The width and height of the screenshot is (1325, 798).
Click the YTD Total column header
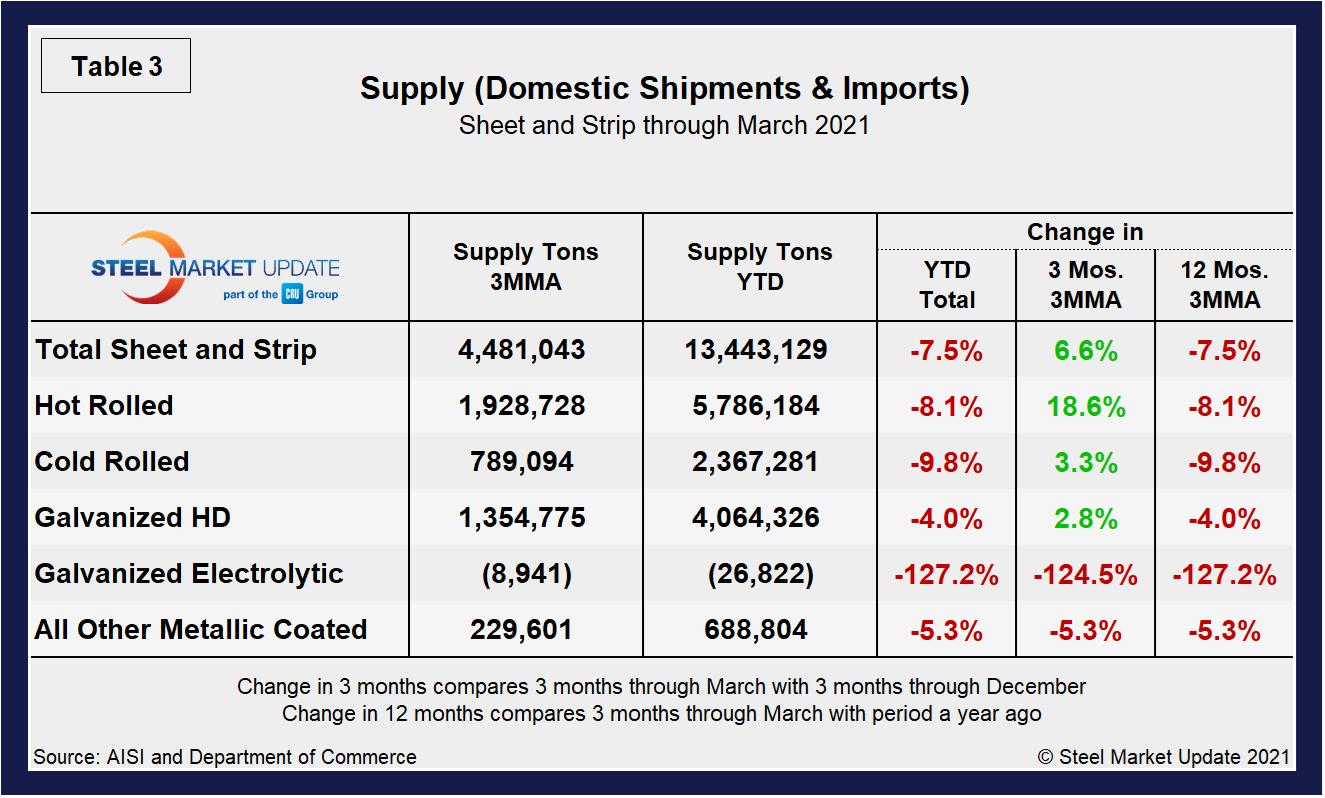click(947, 285)
